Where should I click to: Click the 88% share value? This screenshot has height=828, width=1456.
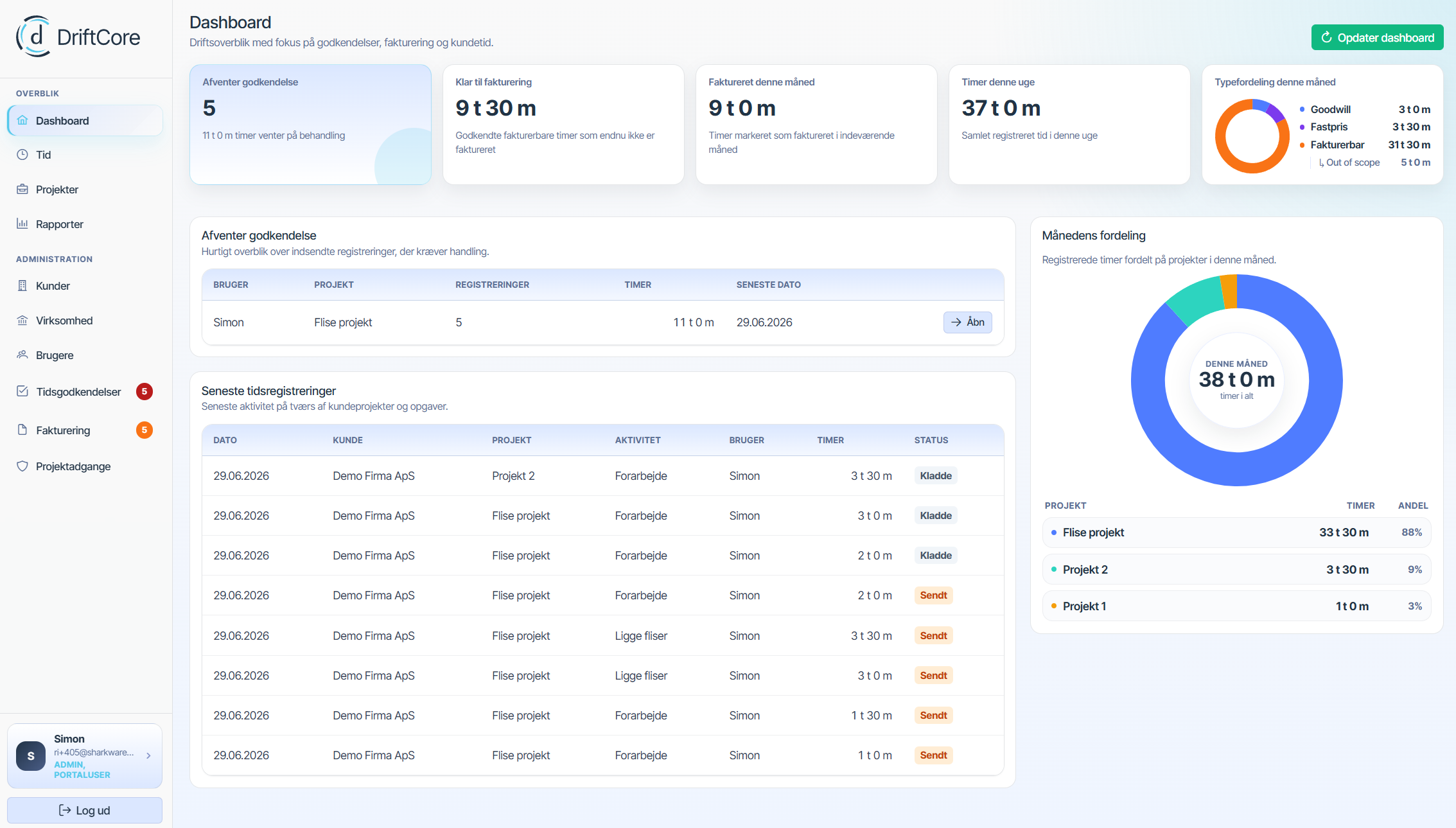click(x=1412, y=532)
